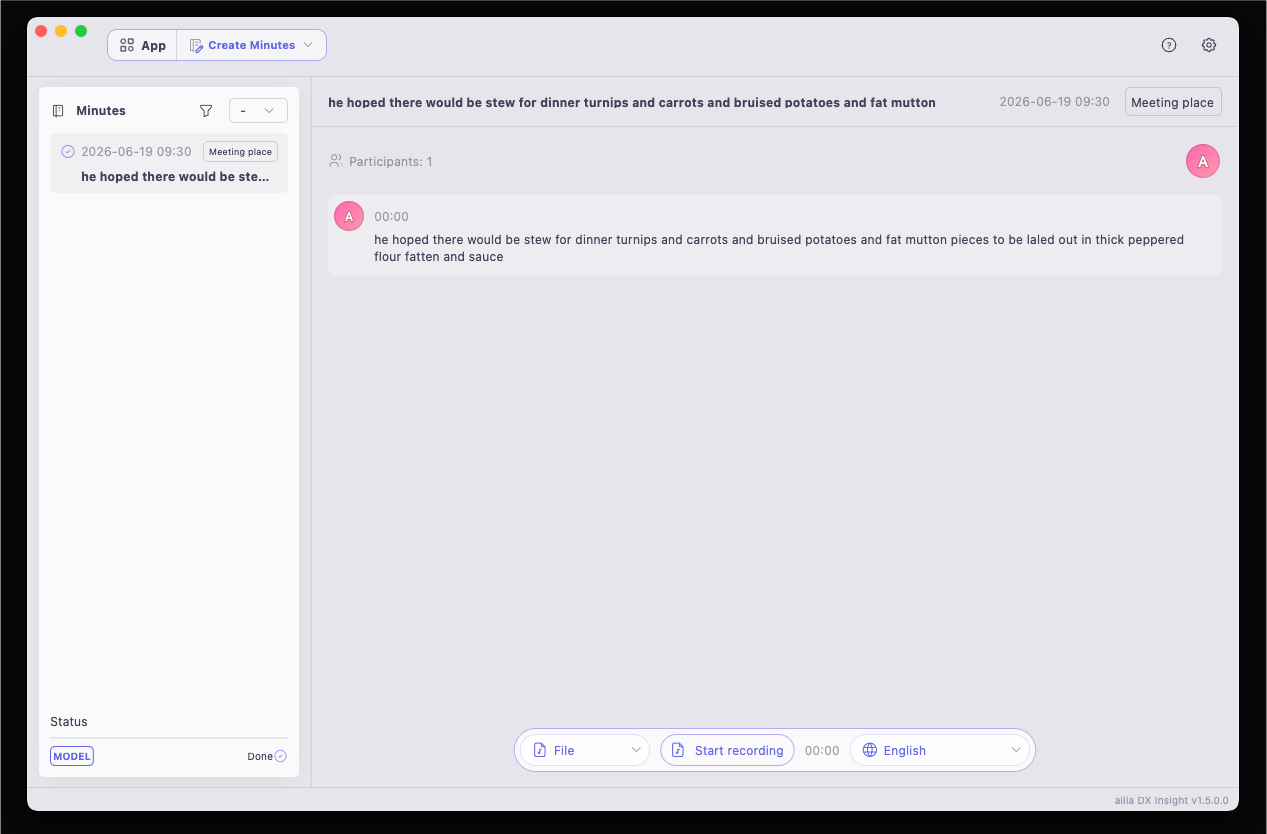Open the File source dropdown
Screen dimensions: 1267x834
click(585, 750)
